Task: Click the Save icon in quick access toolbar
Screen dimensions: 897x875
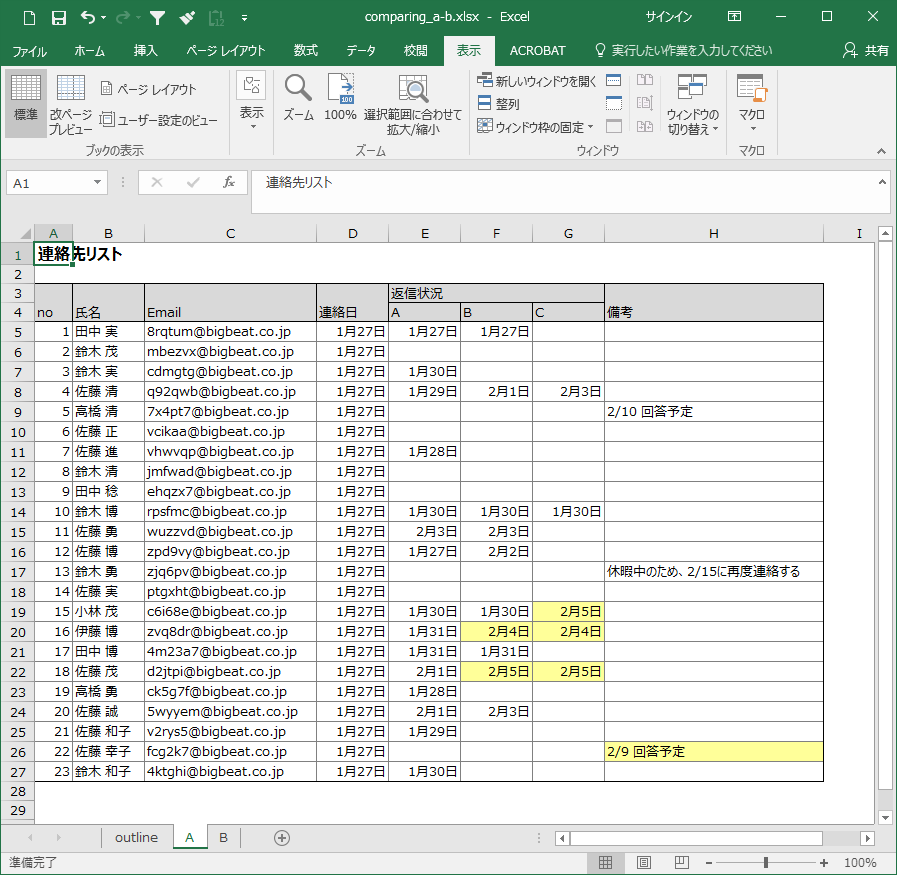Action: [x=59, y=17]
